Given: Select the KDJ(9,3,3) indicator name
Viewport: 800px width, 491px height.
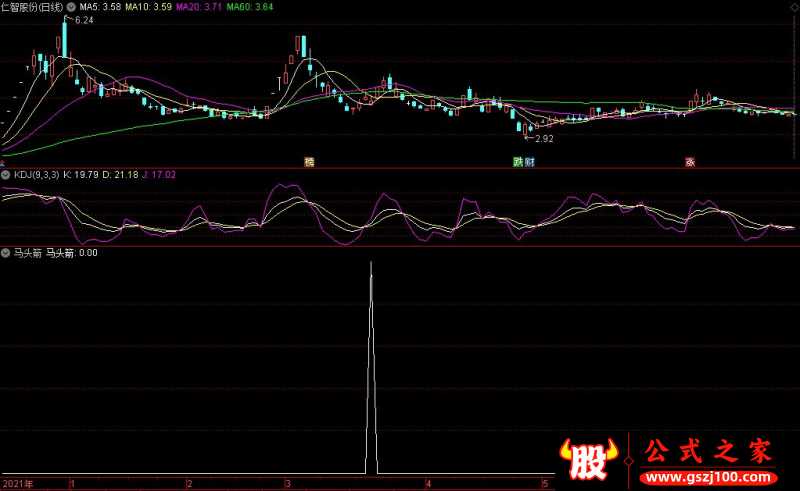Looking at the screenshot, I should [x=35, y=174].
